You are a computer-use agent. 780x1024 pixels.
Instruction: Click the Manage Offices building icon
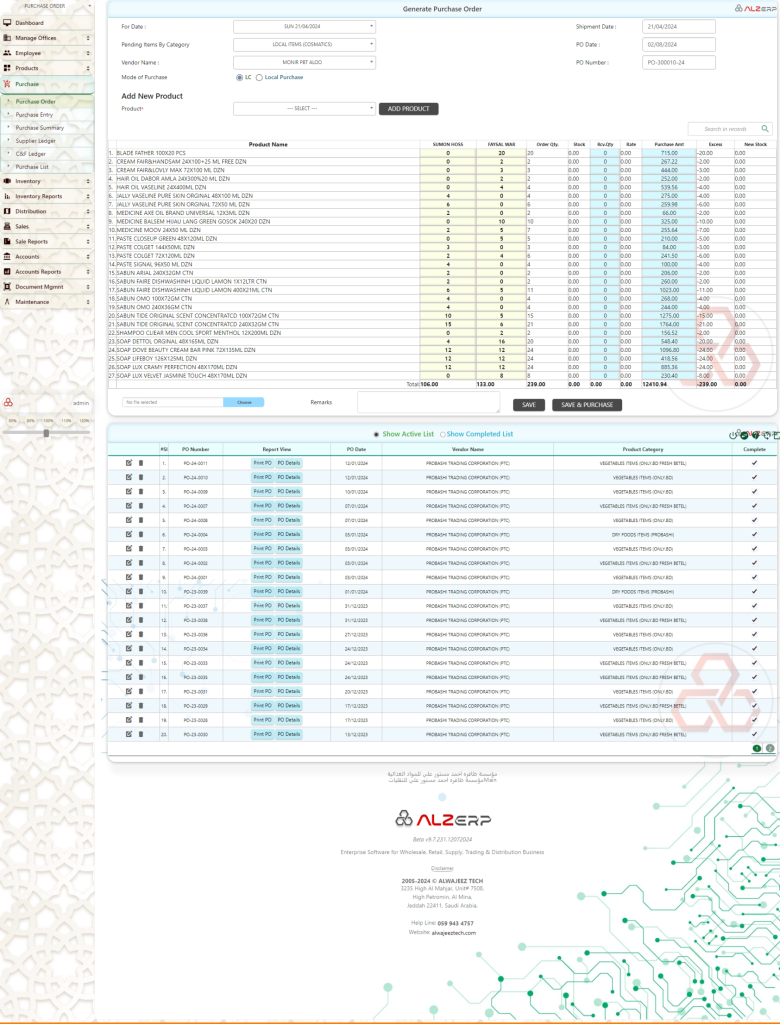point(7,38)
